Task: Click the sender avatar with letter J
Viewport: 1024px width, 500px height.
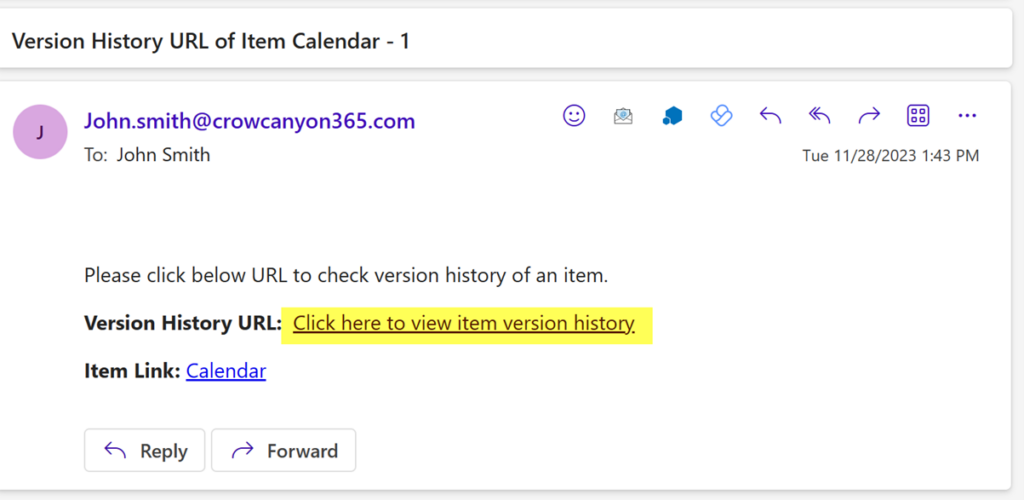Action: click(x=40, y=132)
